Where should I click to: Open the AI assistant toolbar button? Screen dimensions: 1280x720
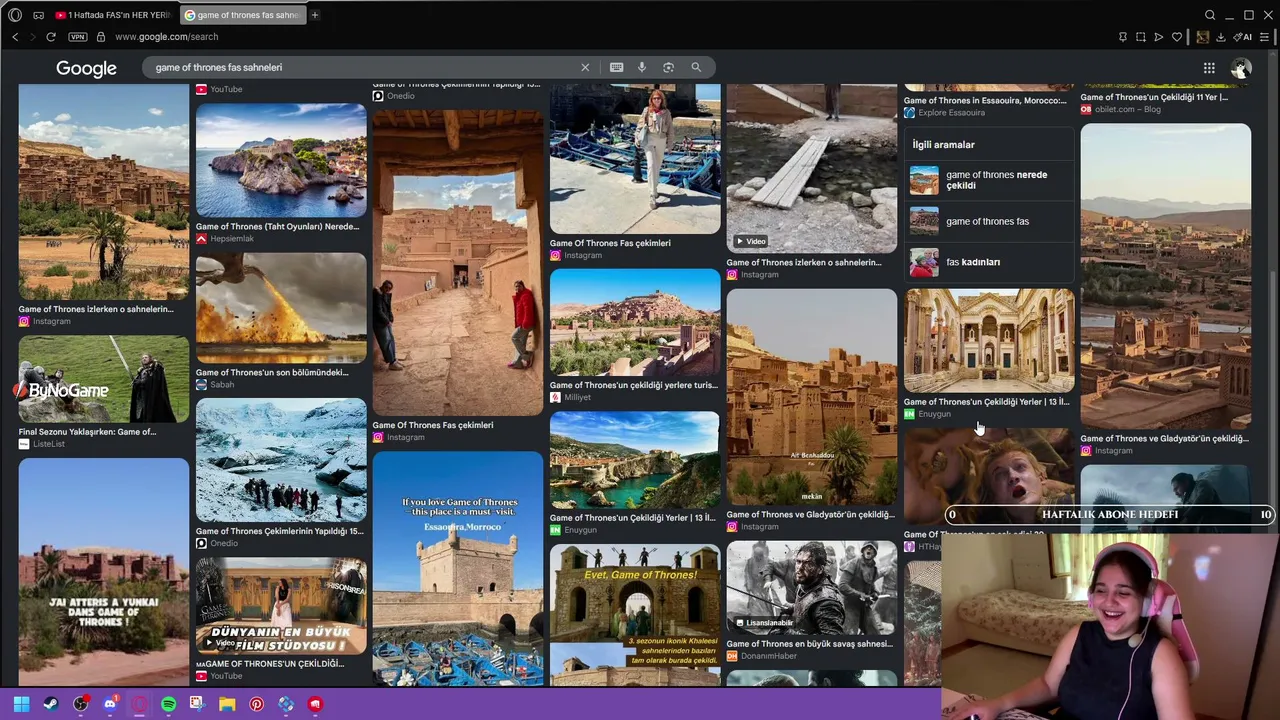pyautogui.click(x=1243, y=37)
